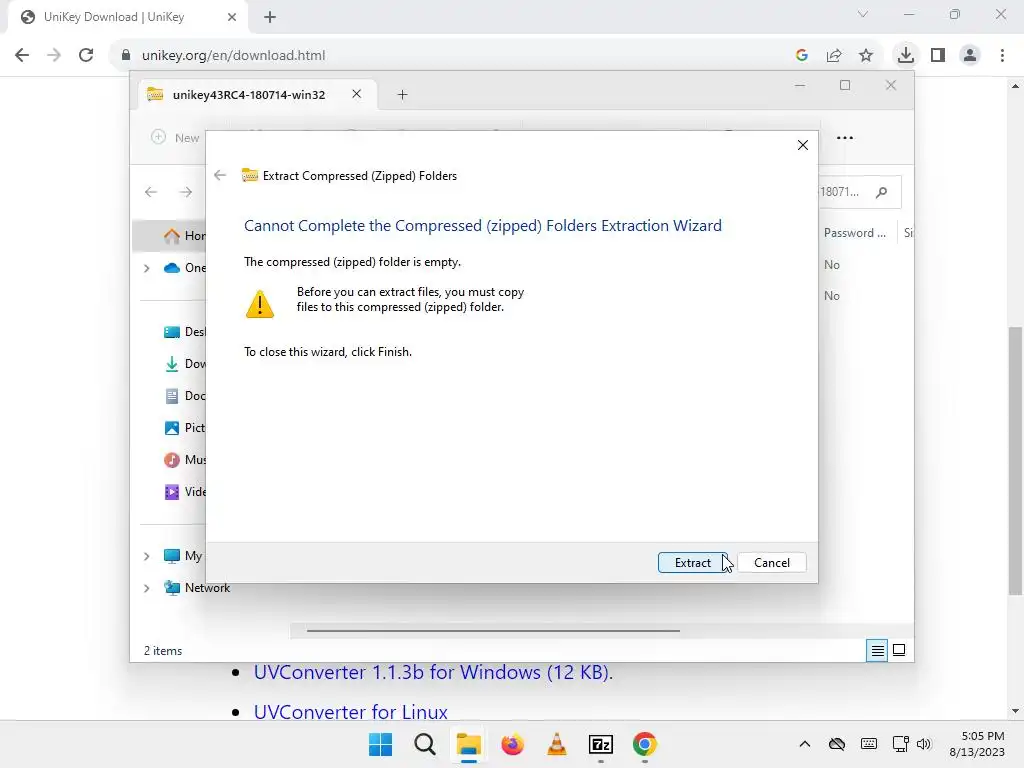The image size is (1024, 768).
Task: Open Music in the navigation pane
Action: coord(185,460)
